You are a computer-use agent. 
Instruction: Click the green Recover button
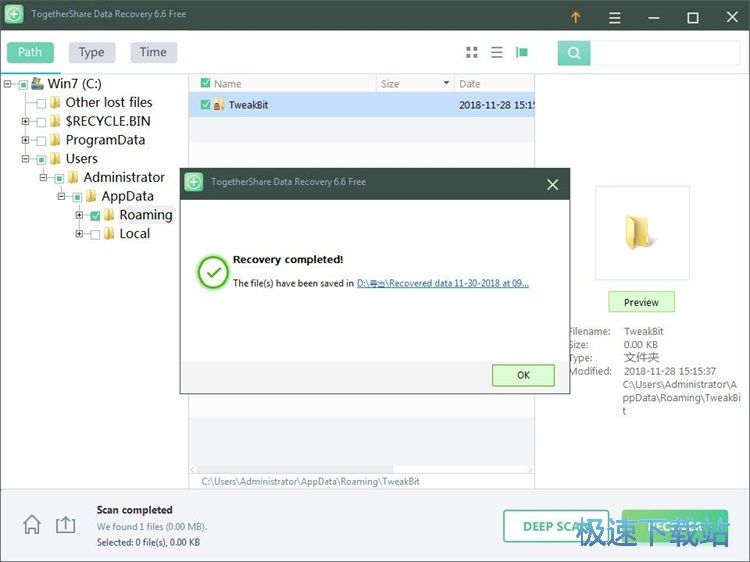pyautogui.click(x=675, y=526)
